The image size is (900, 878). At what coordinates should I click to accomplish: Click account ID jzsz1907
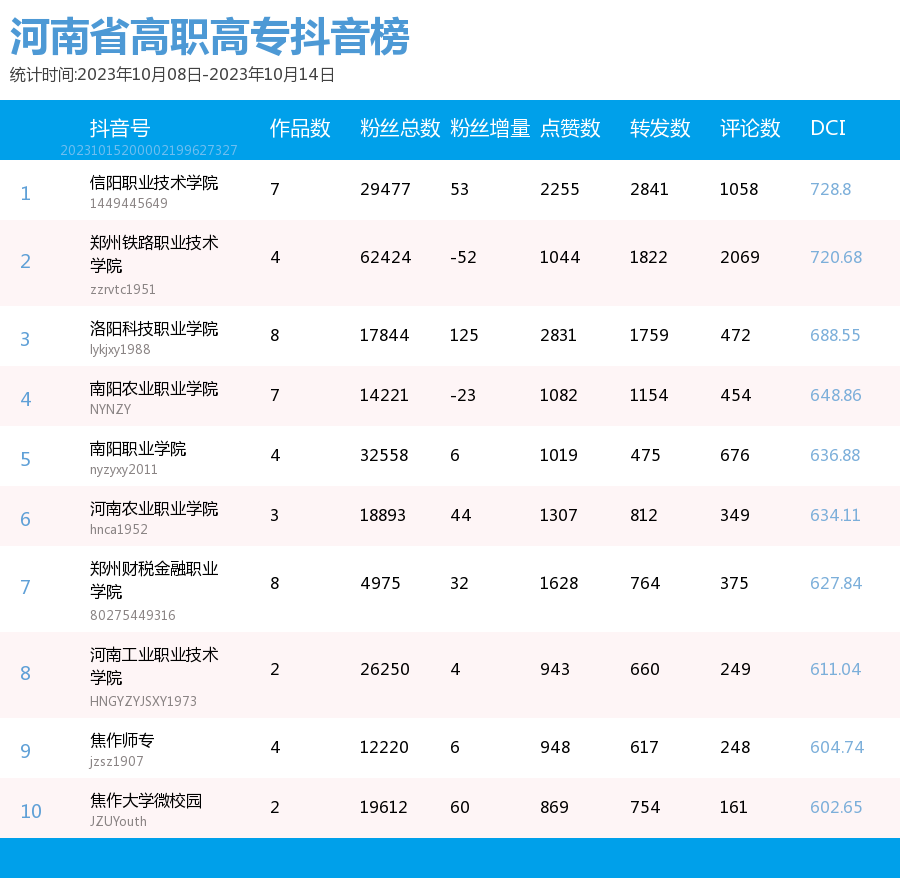117,762
